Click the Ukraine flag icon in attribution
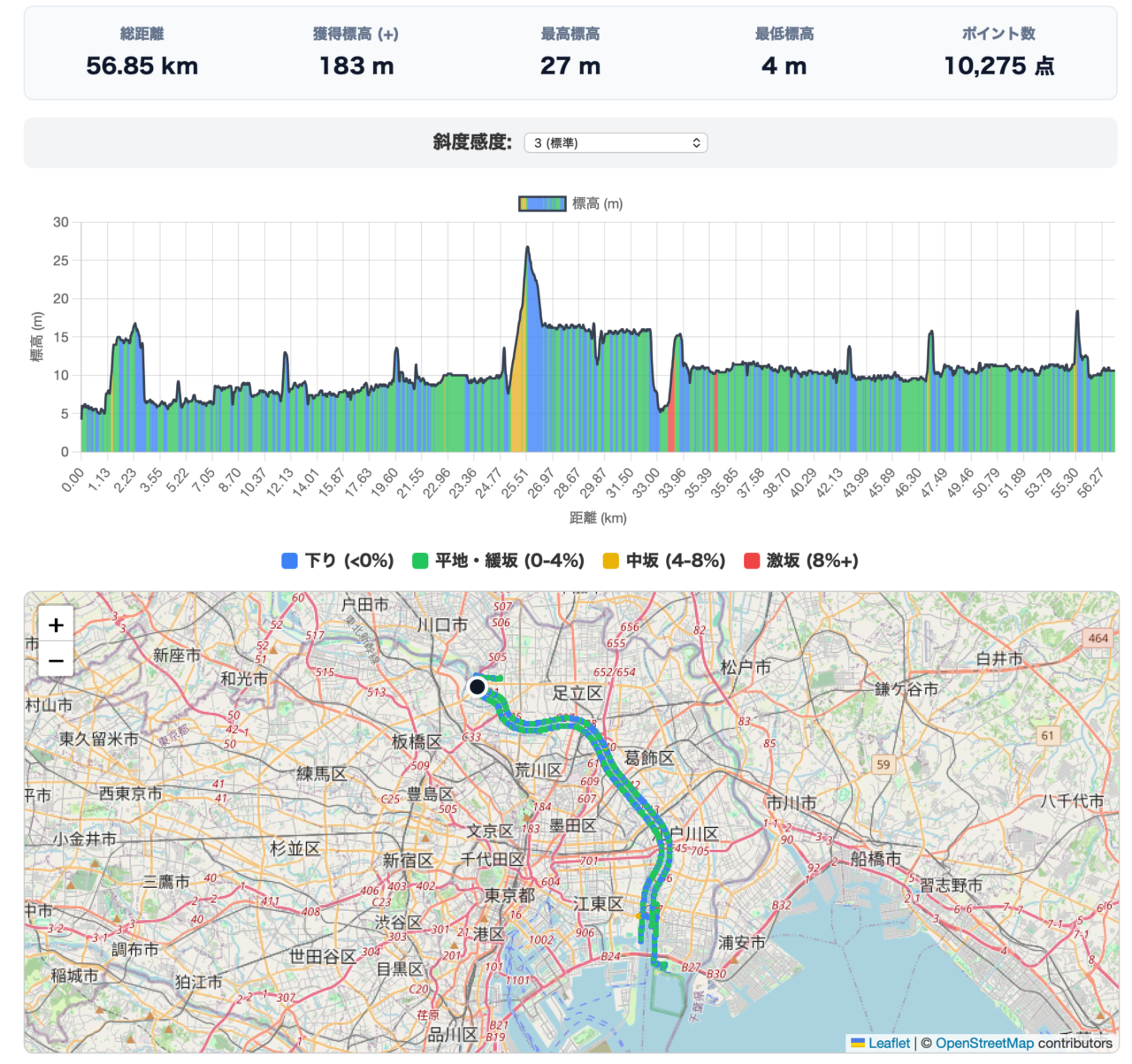This screenshot has height=1064, width=1132. coord(858,1043)
